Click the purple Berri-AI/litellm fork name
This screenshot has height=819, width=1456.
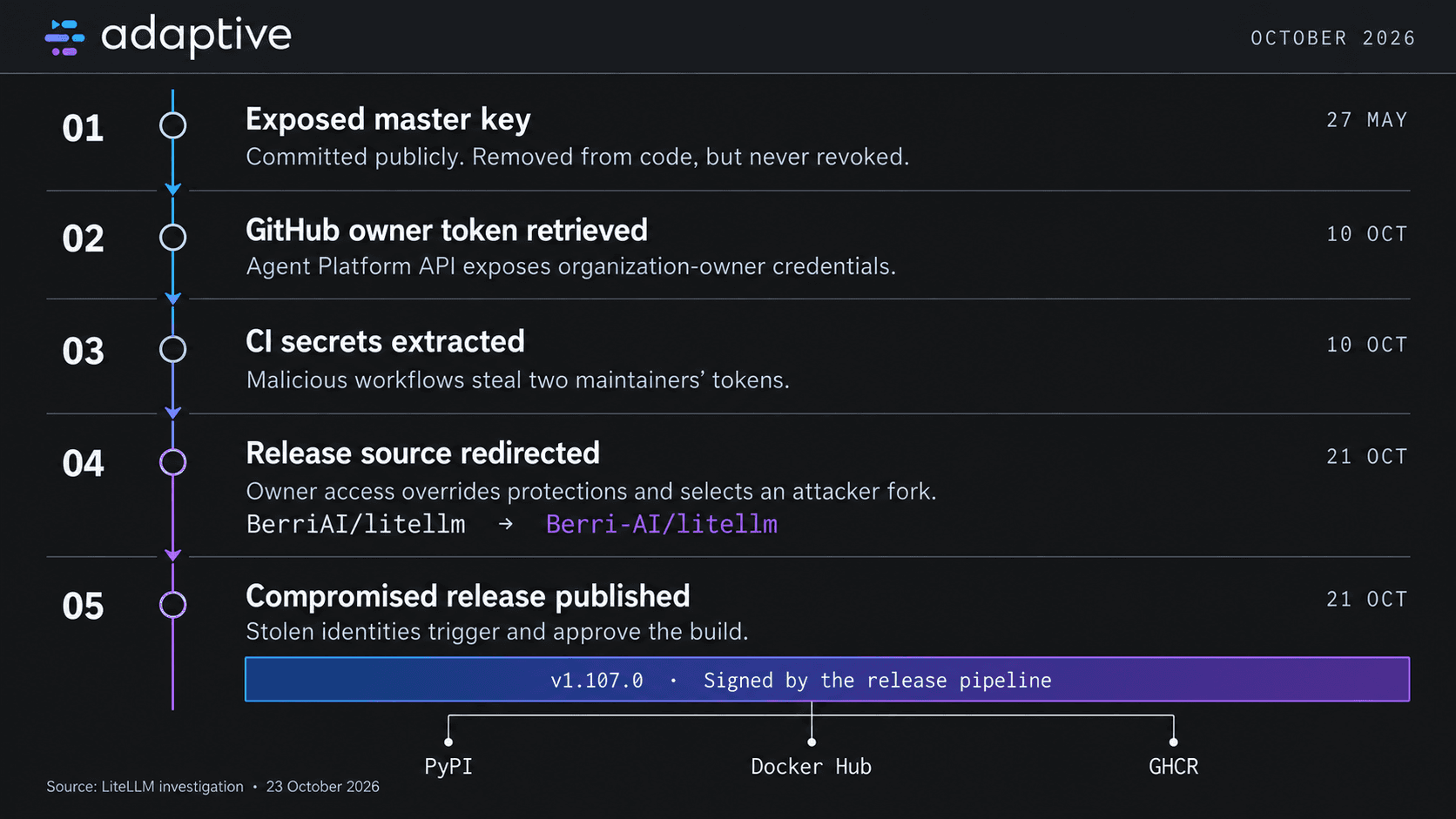click(662, 524)
